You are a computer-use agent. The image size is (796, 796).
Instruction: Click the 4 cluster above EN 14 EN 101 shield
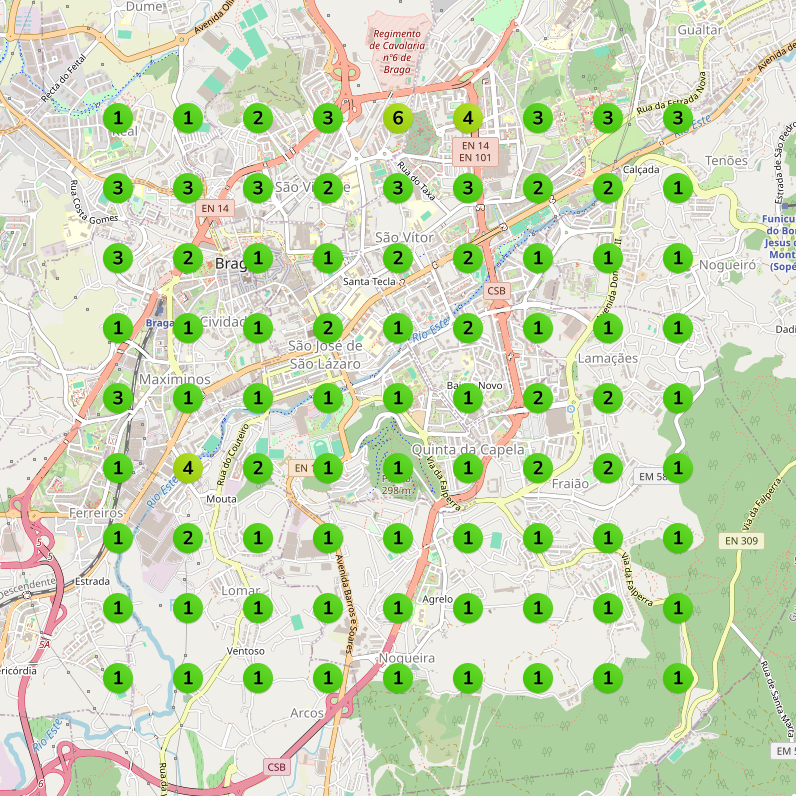click(468, 118)
